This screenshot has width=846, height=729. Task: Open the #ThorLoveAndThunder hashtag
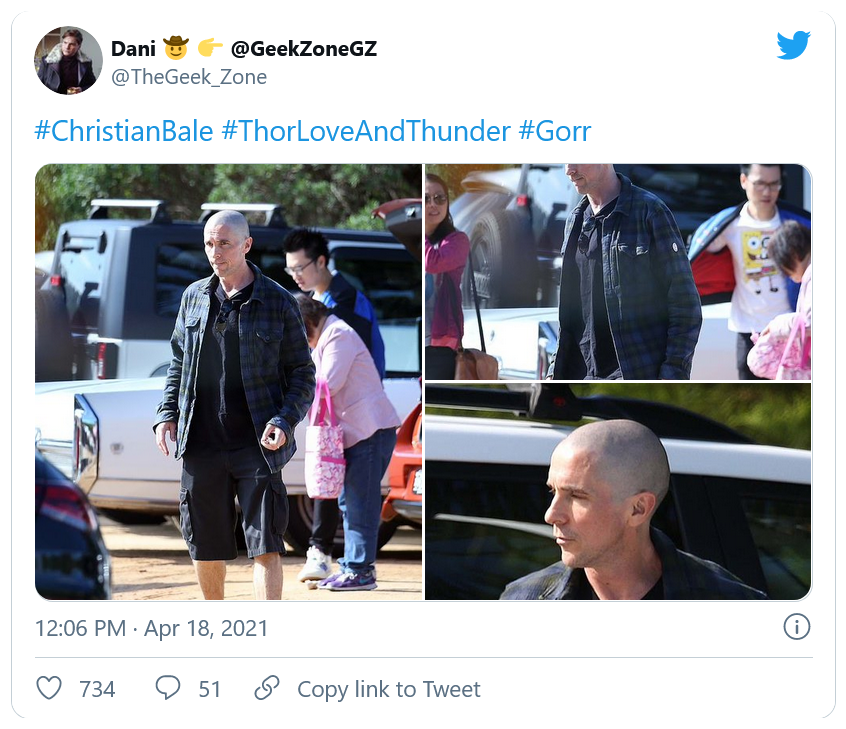coord(366,131)
